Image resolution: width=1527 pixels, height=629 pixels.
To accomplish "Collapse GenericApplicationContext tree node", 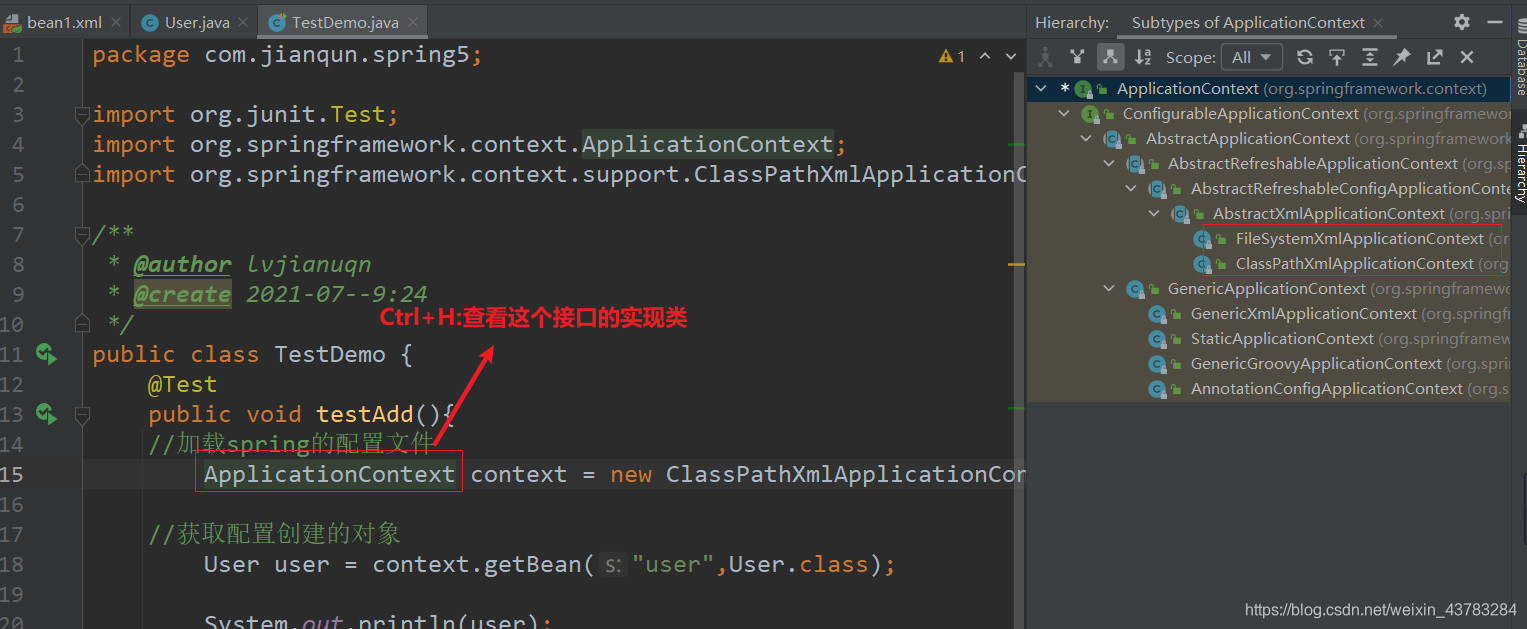I will 1109,289.
